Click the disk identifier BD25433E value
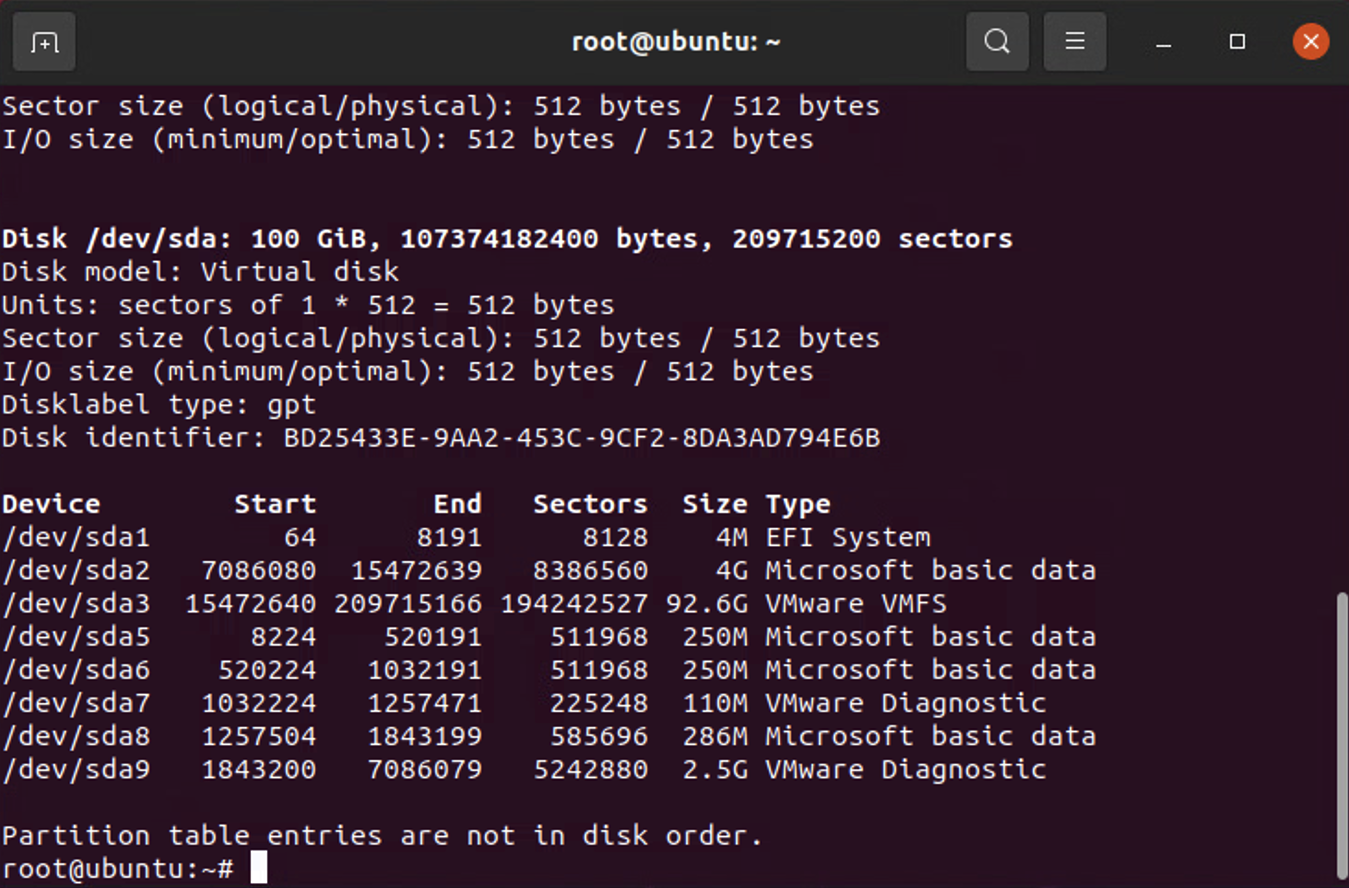This screenshot has width=1349, height=888. click(582, 438)
